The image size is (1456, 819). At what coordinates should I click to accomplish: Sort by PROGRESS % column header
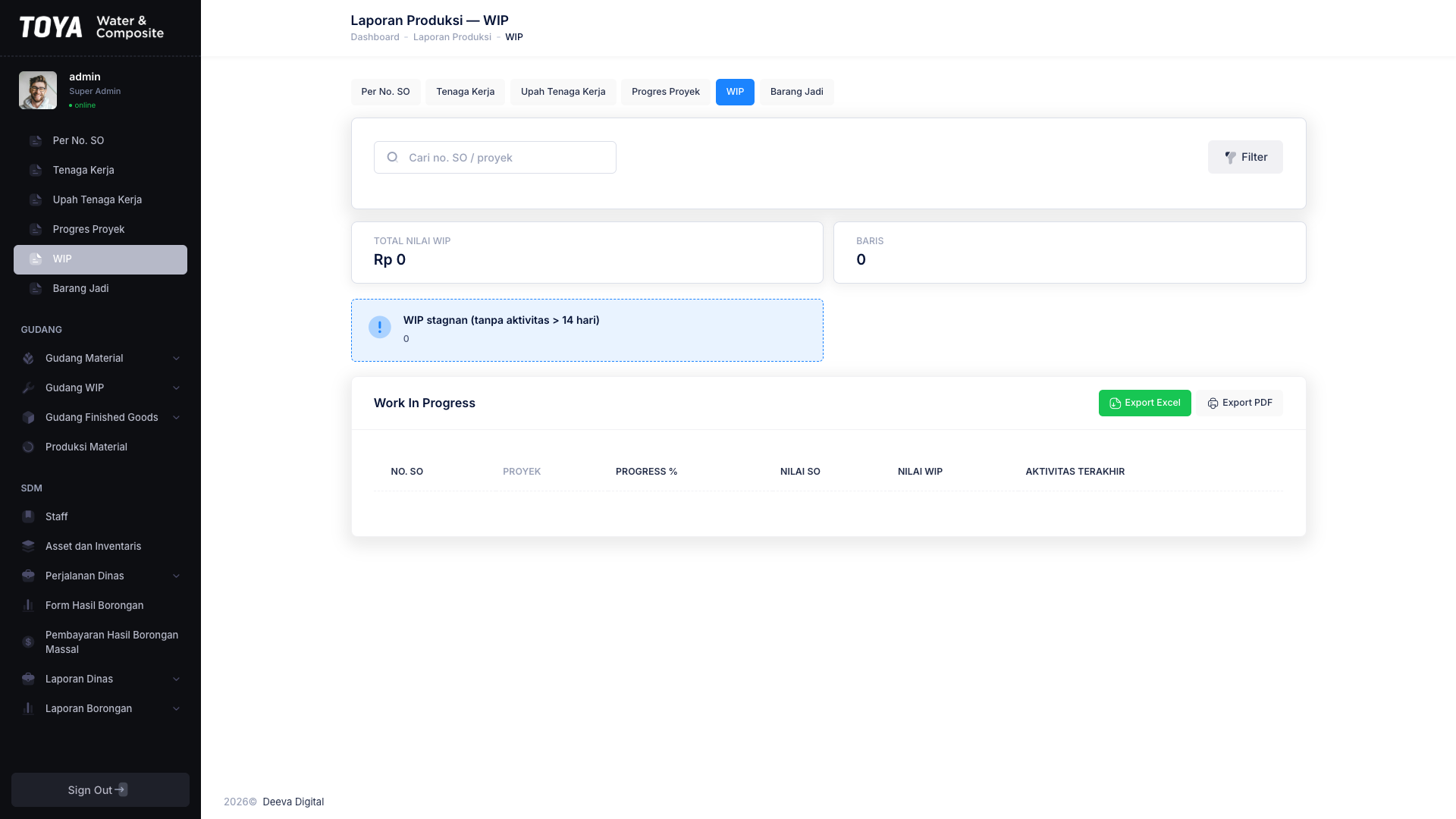click(x=646, y=472)
